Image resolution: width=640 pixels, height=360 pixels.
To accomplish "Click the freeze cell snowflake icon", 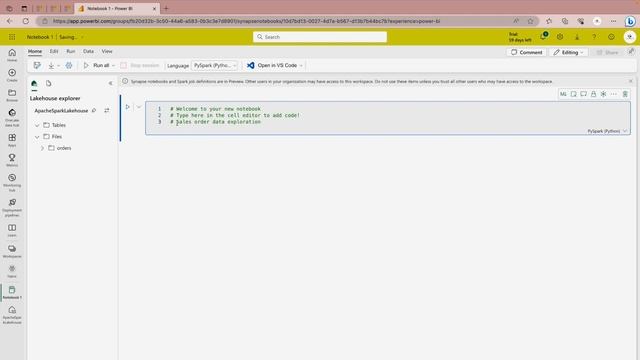I will 603,94.
